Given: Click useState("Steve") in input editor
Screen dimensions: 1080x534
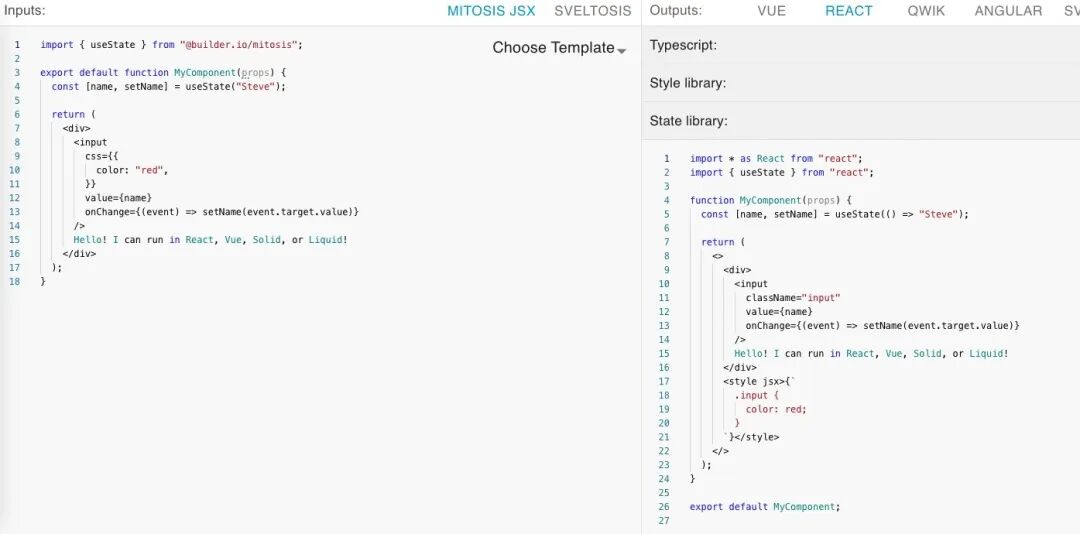Looking at the screenshot, I should 232,87.
